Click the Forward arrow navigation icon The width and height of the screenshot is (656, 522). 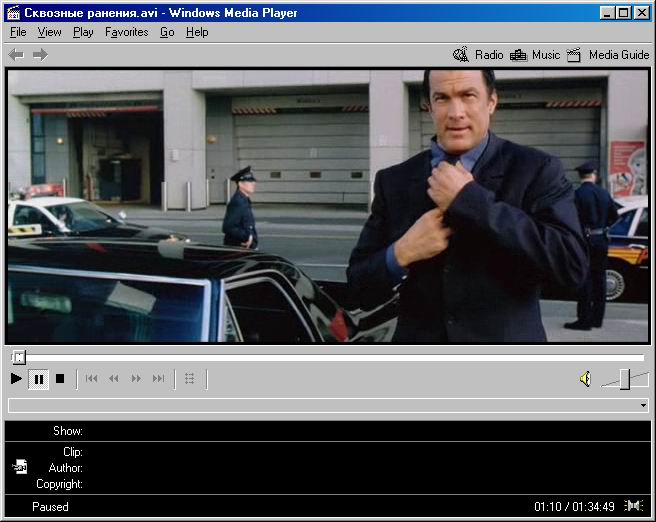40,55
